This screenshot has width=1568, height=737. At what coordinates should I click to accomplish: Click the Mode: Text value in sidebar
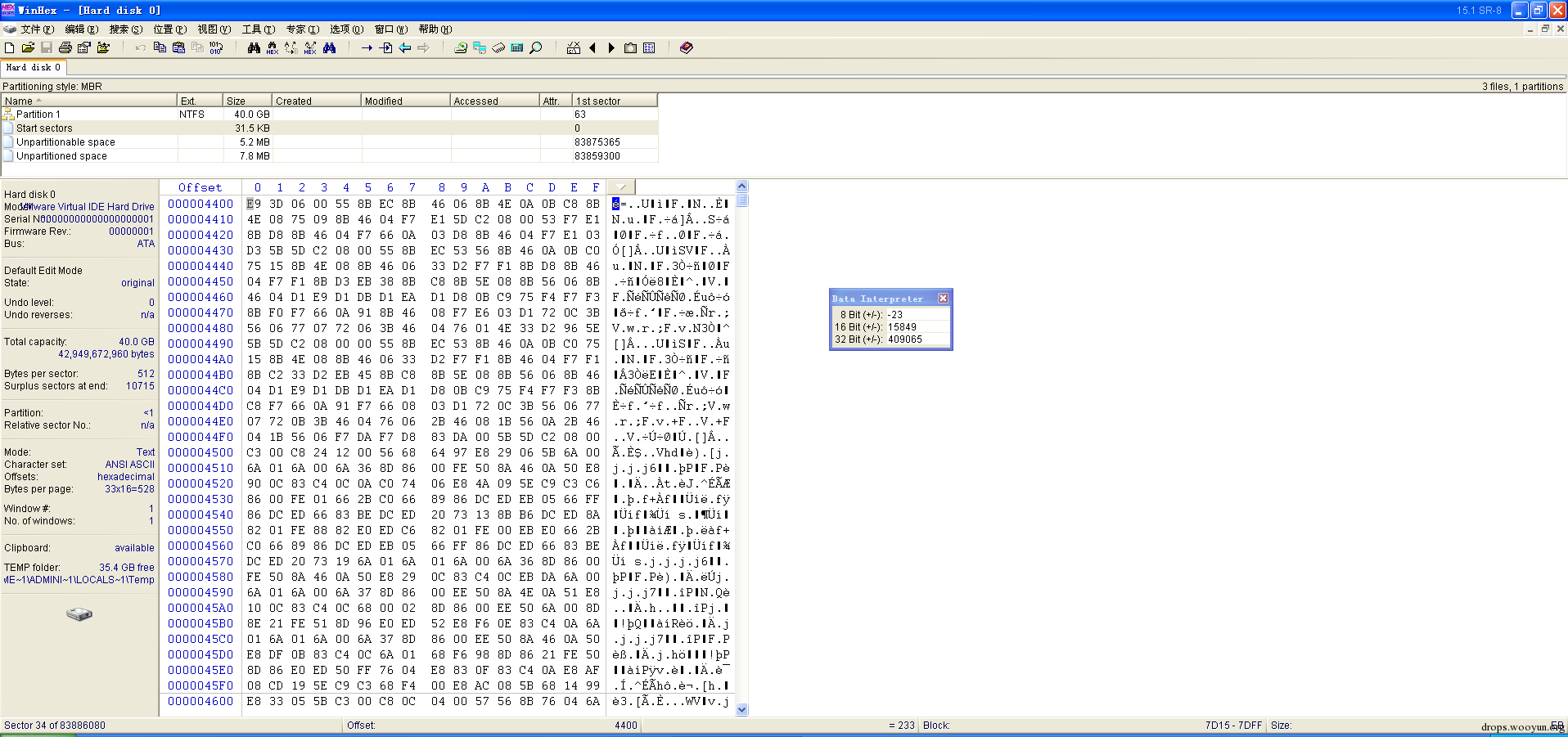pyautogui.click(x=146, y=452)
